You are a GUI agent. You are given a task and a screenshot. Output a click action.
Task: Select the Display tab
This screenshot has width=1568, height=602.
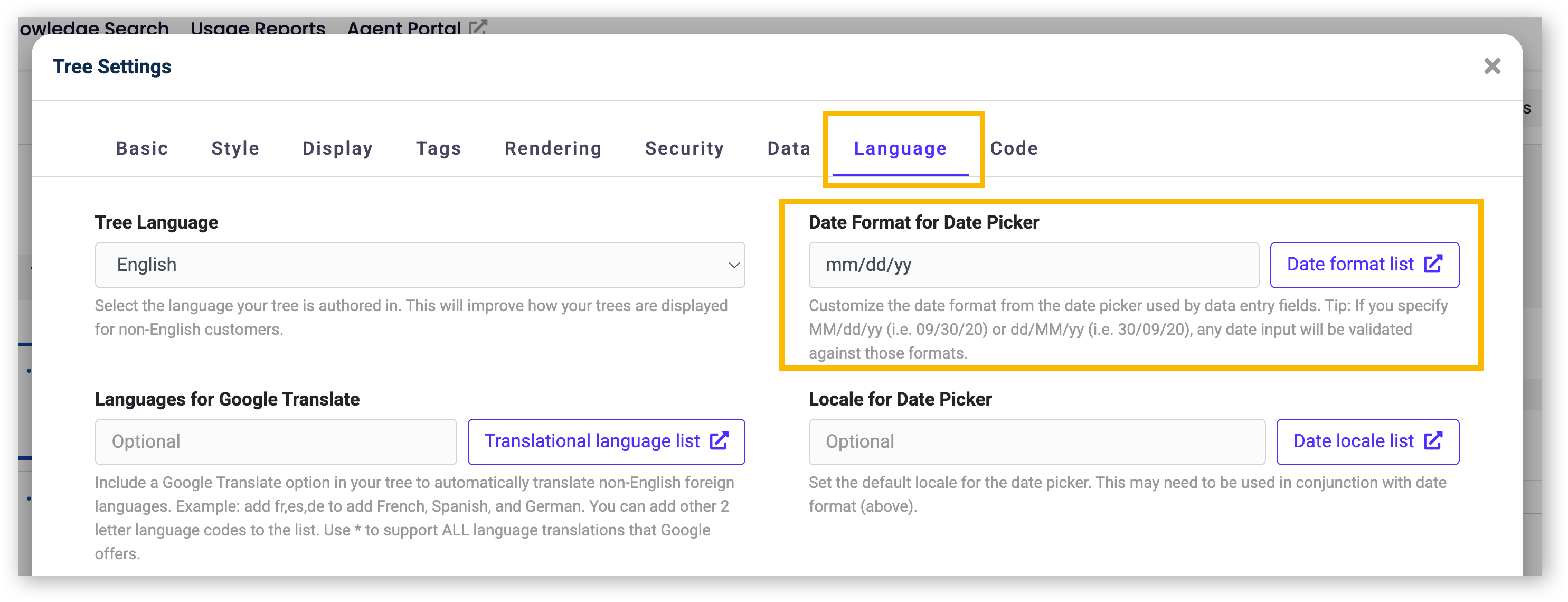[338, 148]
